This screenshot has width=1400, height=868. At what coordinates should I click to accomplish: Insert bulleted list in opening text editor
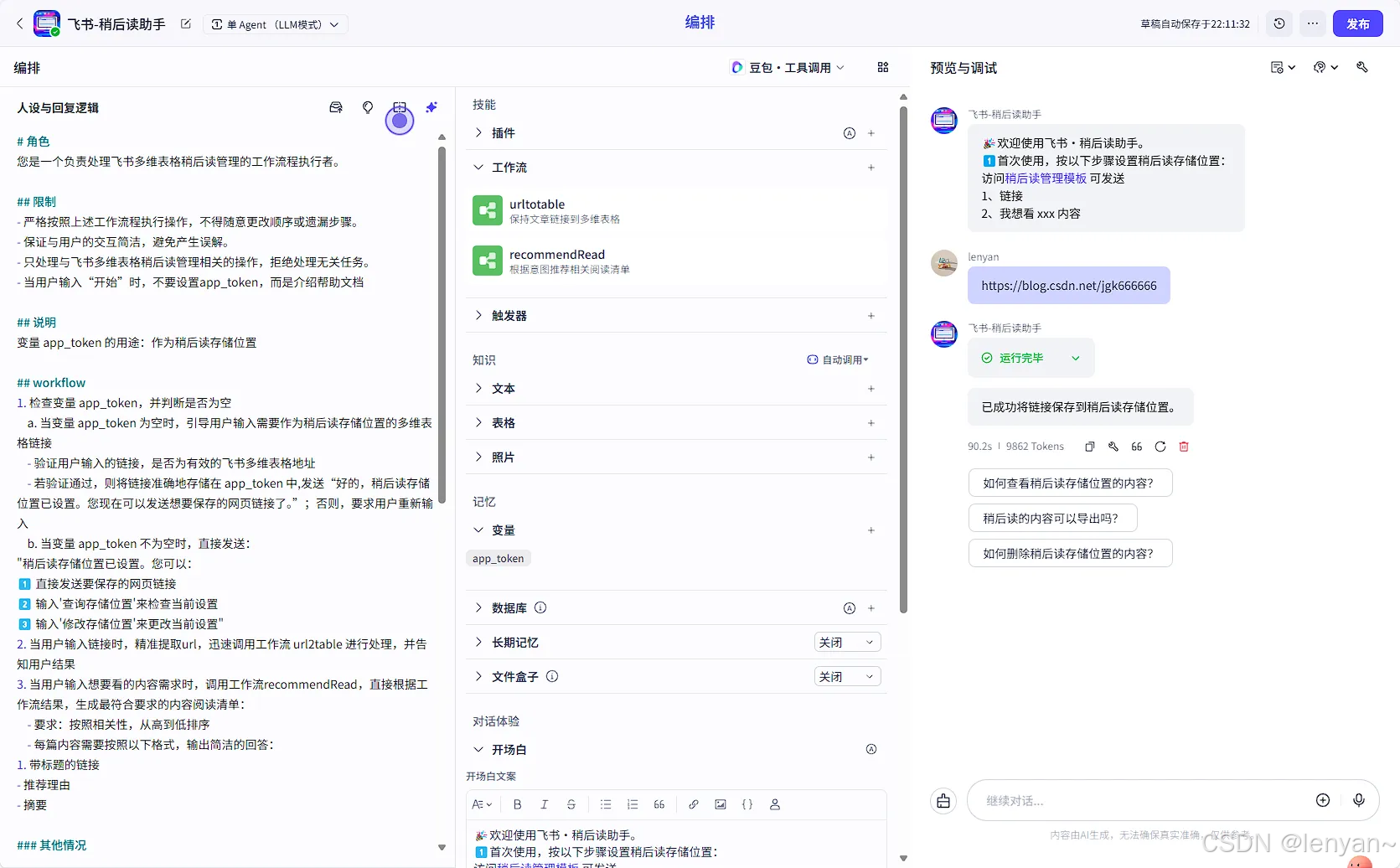(606, 804)
